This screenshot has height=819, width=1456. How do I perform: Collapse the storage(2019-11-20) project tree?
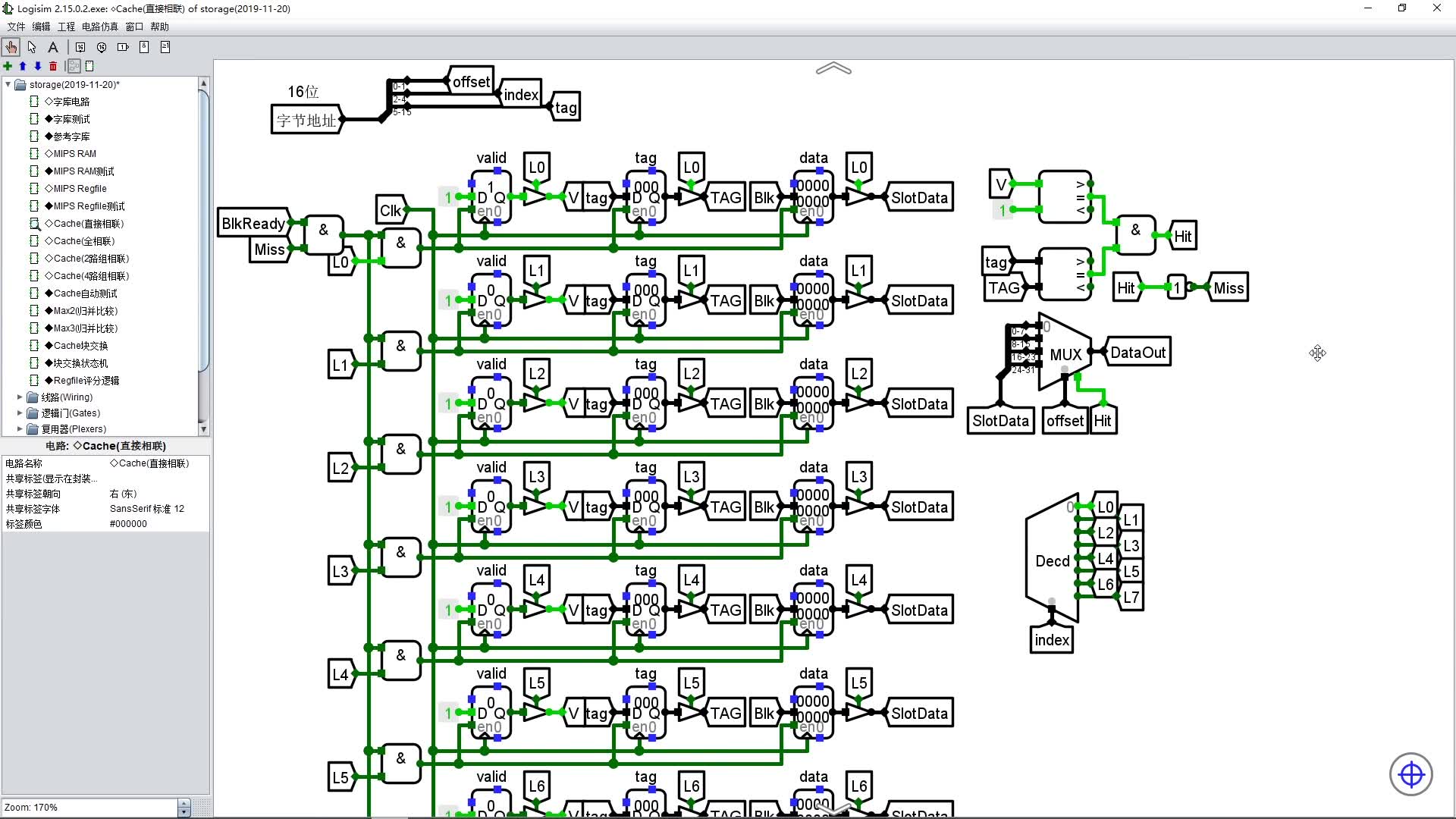(x=8, y=84)
